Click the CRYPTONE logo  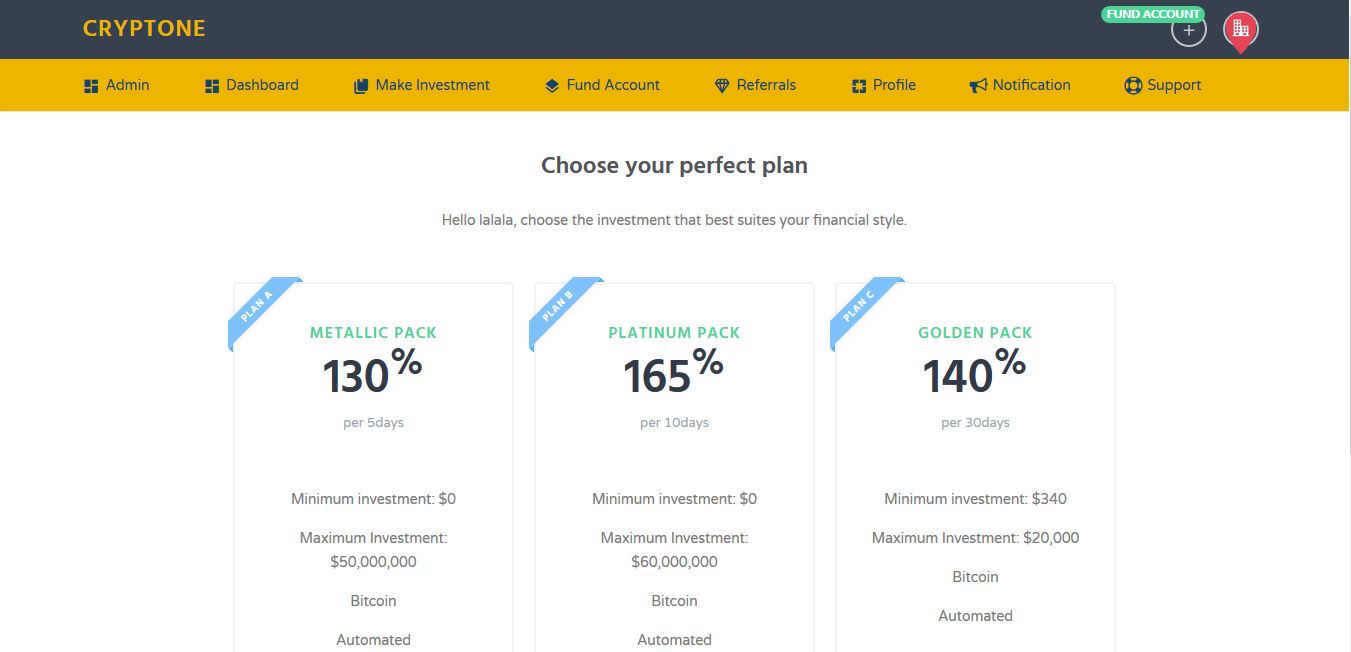(144, 28)
